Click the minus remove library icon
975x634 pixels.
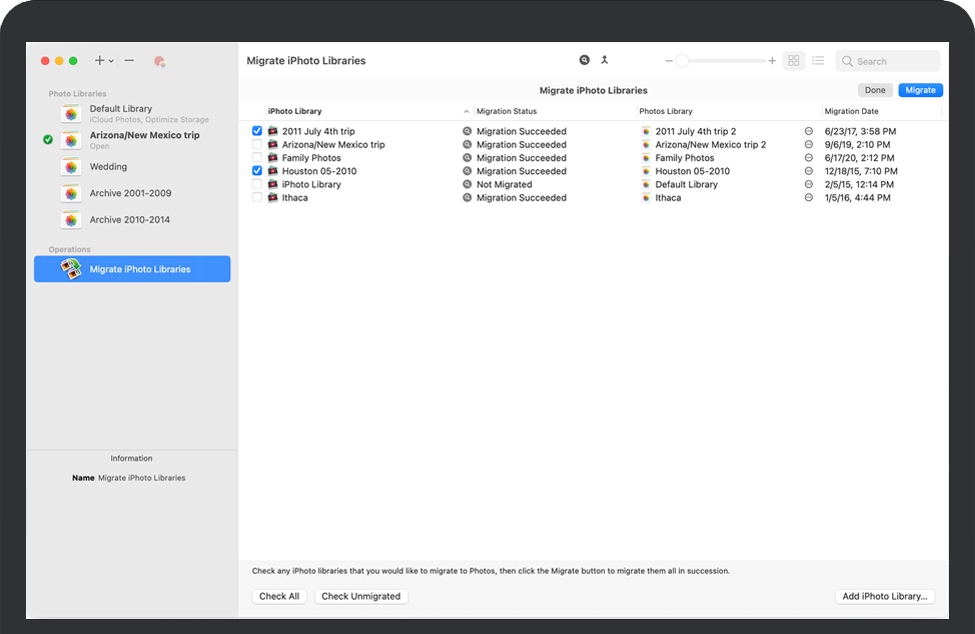129,61
